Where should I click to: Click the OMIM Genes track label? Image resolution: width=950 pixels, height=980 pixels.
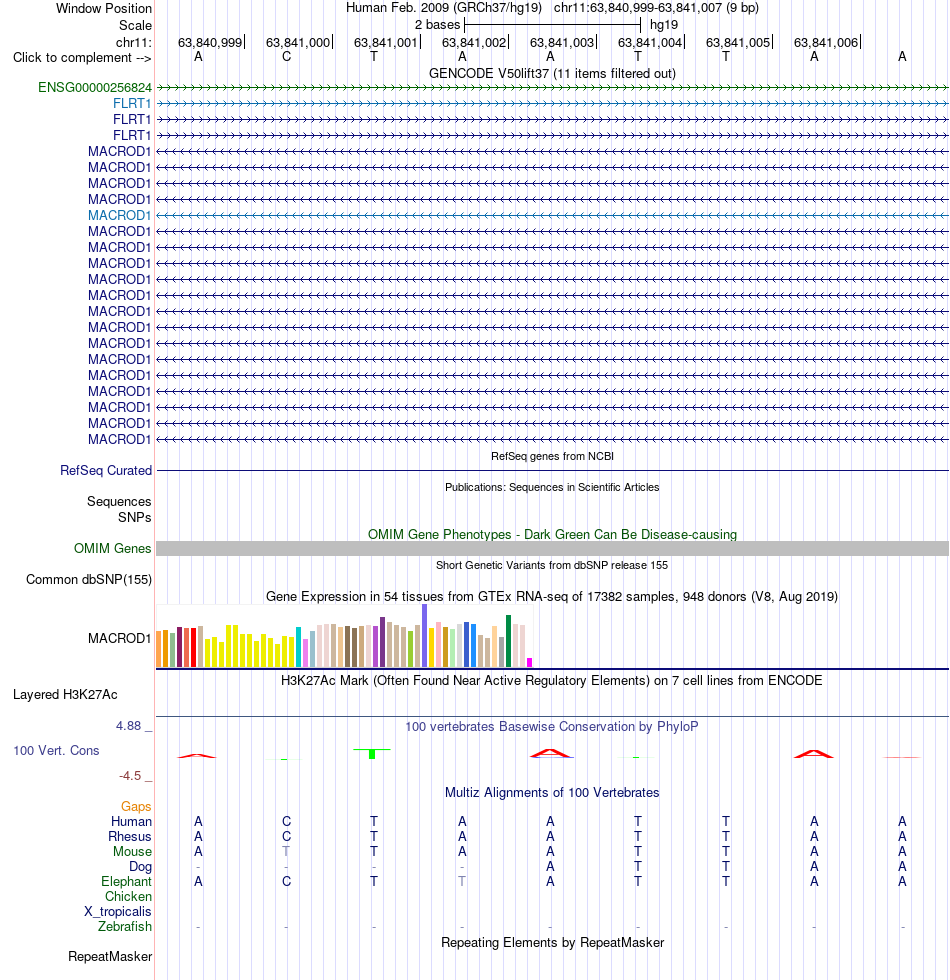pos(112,549)
